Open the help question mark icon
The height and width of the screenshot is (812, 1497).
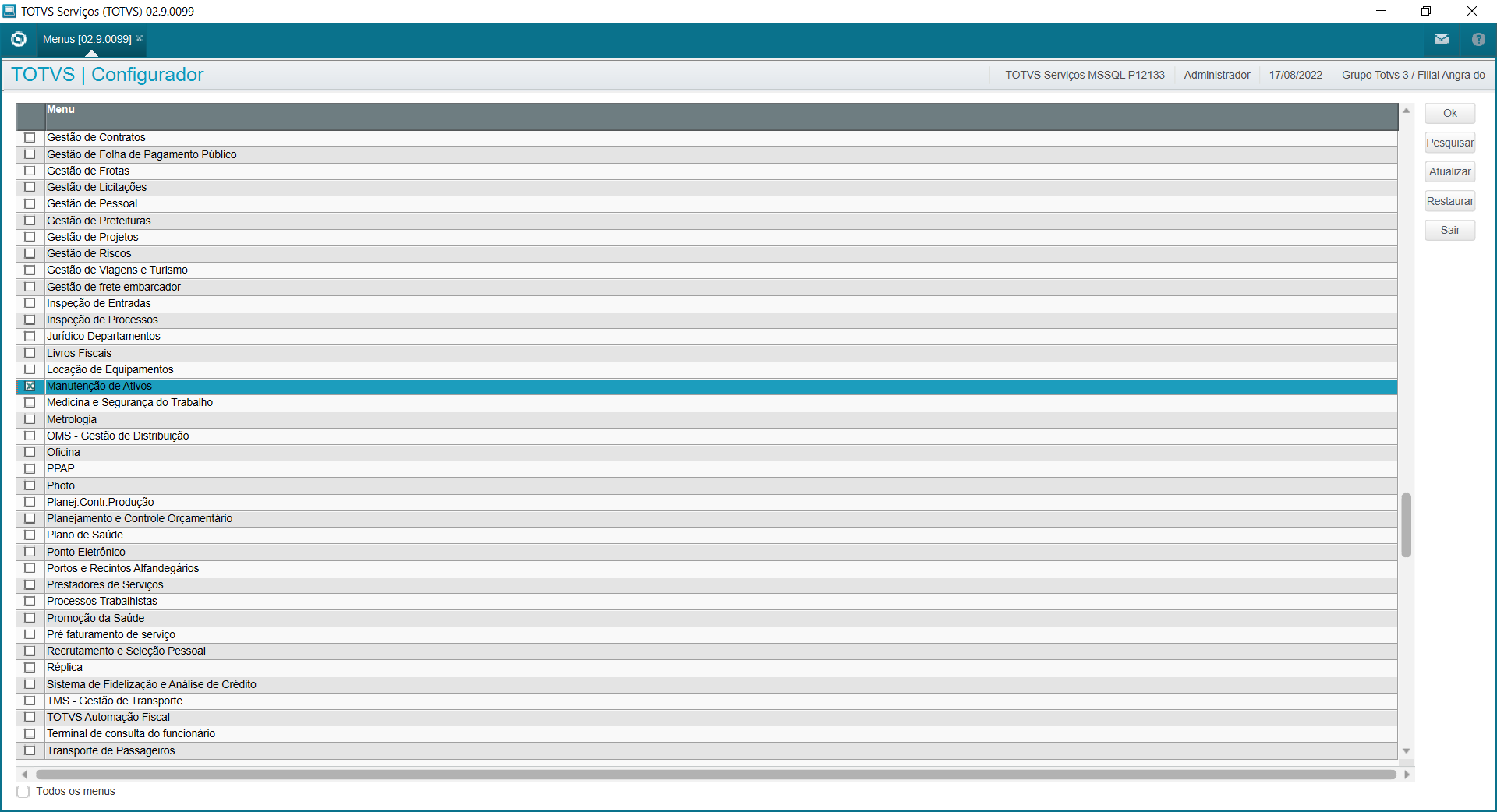click(x=1478, y=39)
